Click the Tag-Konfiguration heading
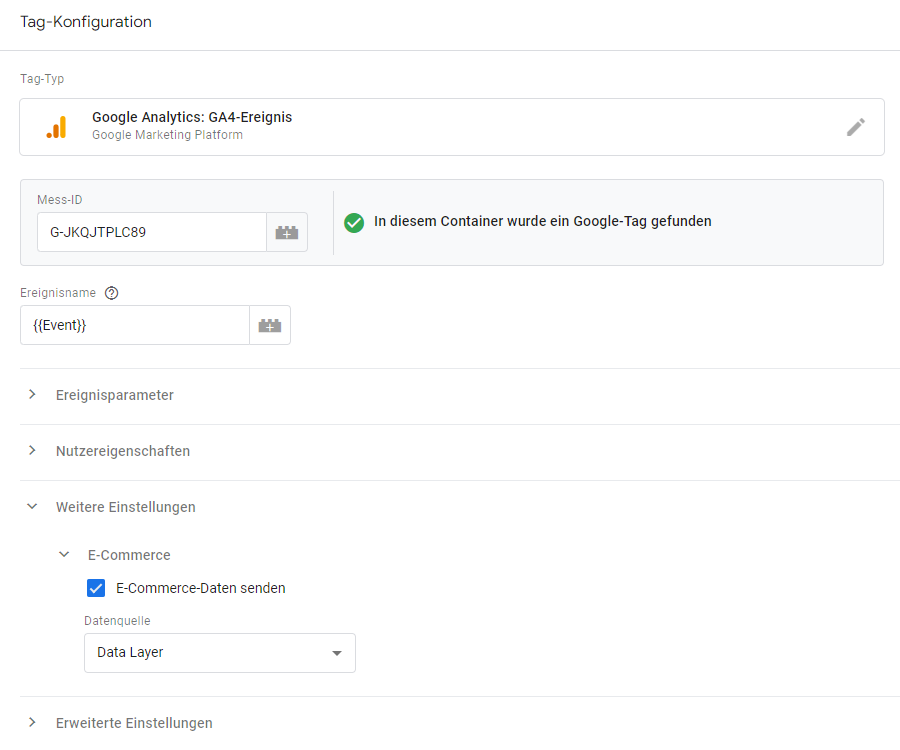Image resolution: width=900 pixels, height=750 pixels. (86, 22)
